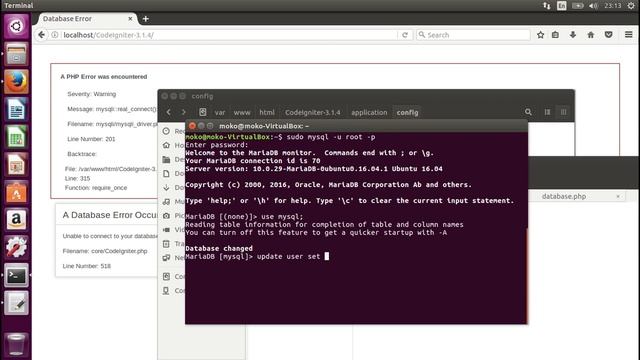Go to Firefox home page
640x360 pixels.
[x=591, y=35]
